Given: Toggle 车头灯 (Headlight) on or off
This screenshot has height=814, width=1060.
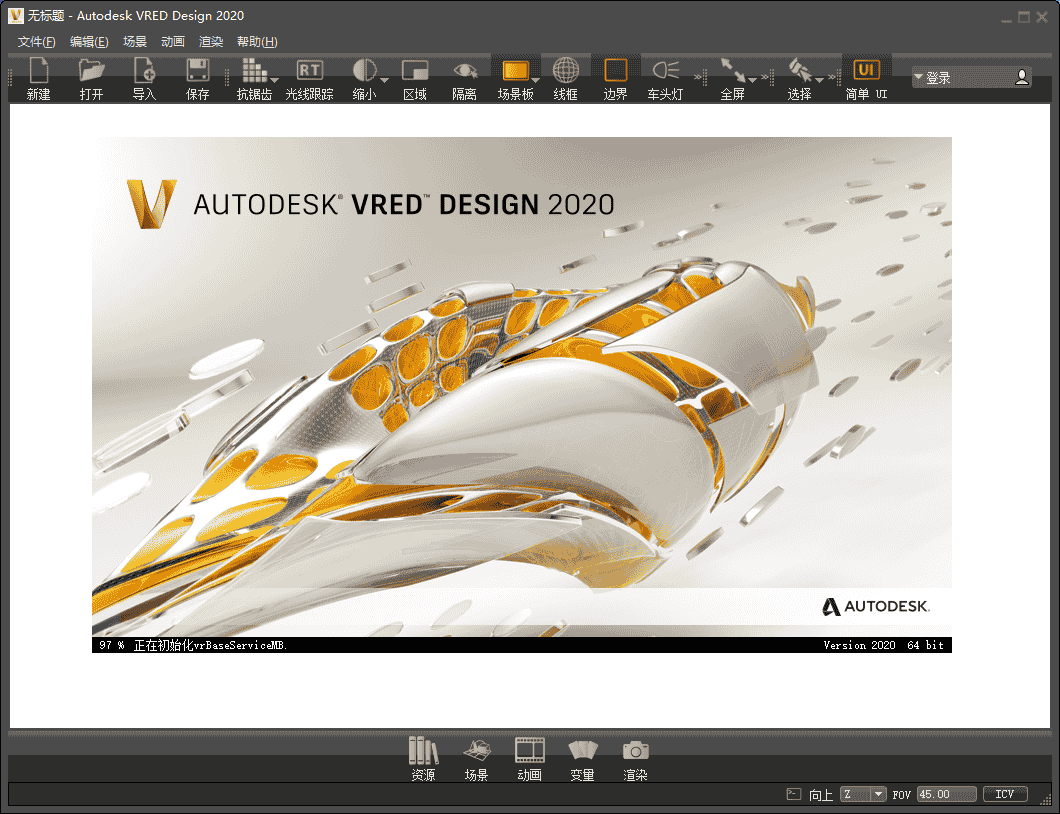Looking at the screenshot, I should click(664, 71).
